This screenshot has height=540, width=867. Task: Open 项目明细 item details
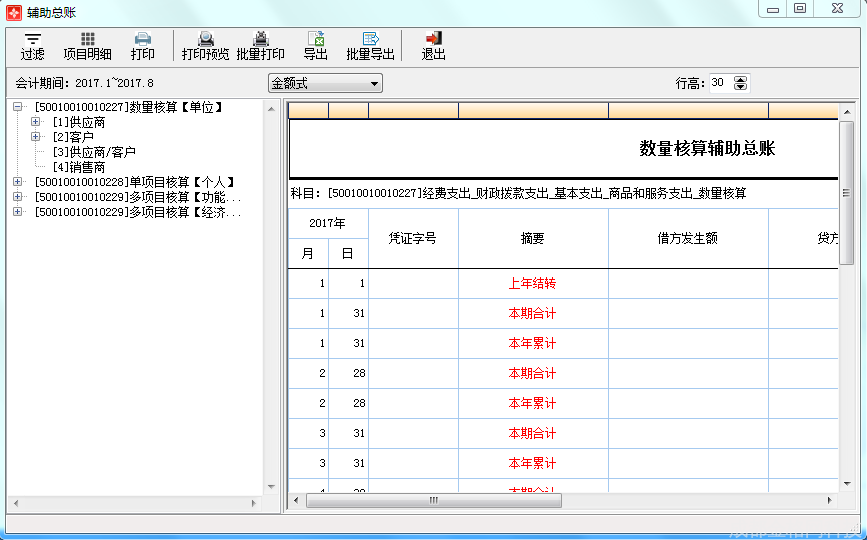[x=87, y=46]
